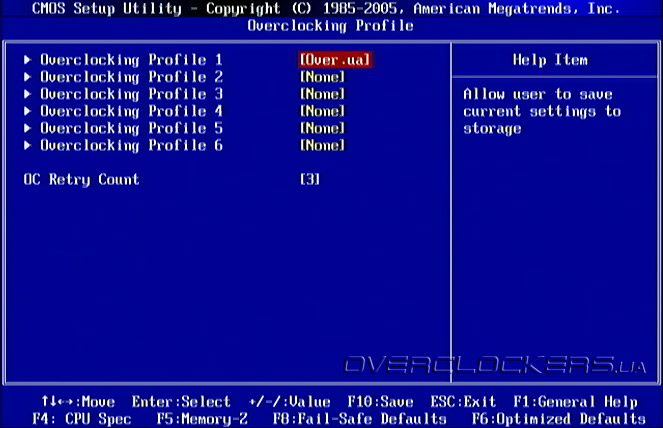Image resolution: width=663 pixels, height=428 pixels.
Task: Expand arrow beside Overclocking Profile 3
Action: coord(27,94)
